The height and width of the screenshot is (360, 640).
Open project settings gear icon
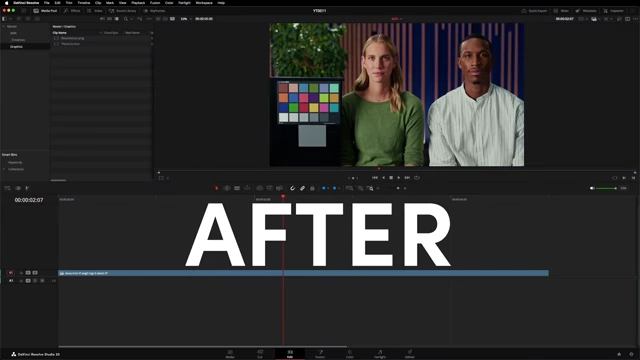631,354
